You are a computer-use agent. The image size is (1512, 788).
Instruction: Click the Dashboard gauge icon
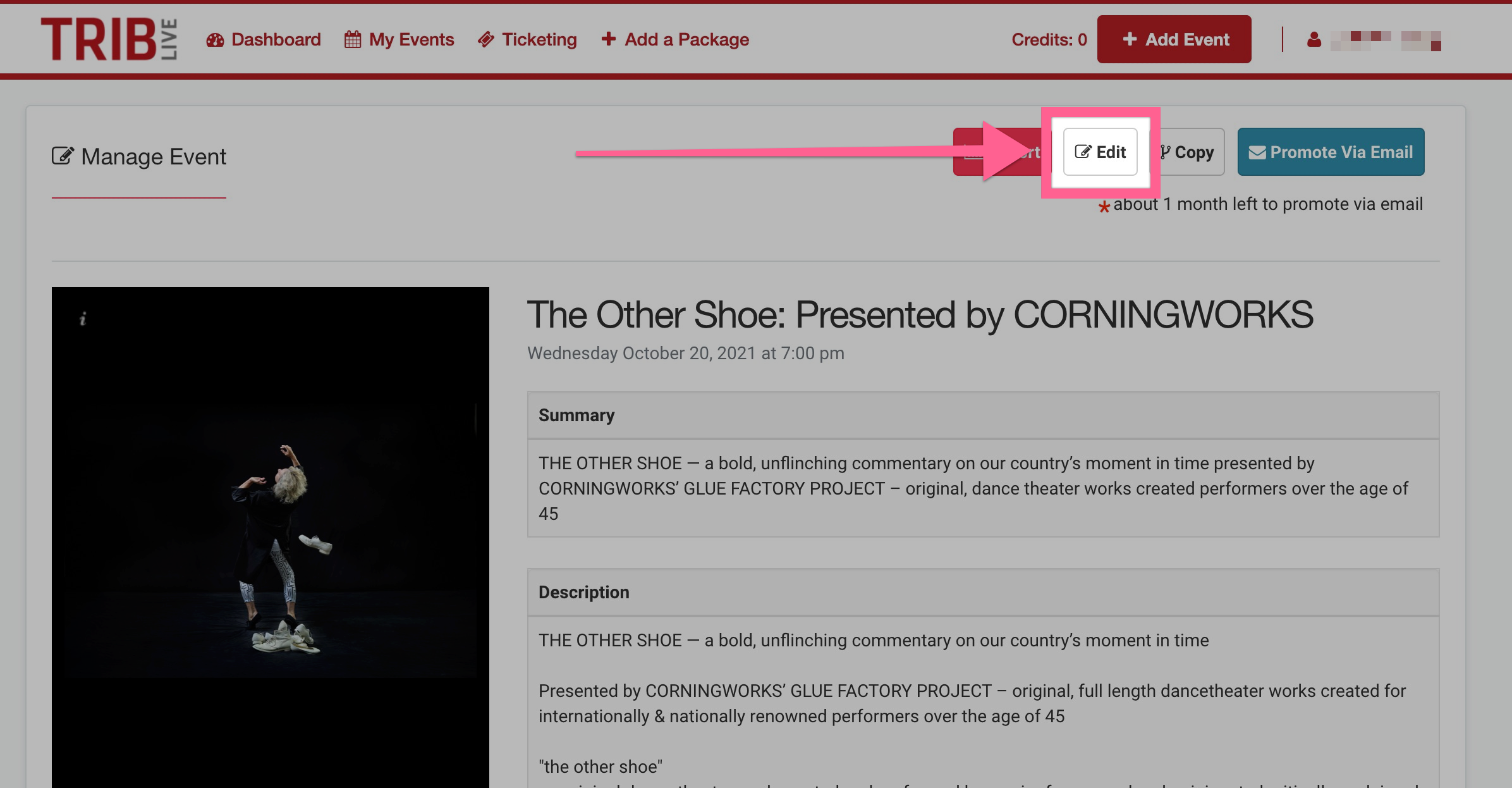click(215, 40)
